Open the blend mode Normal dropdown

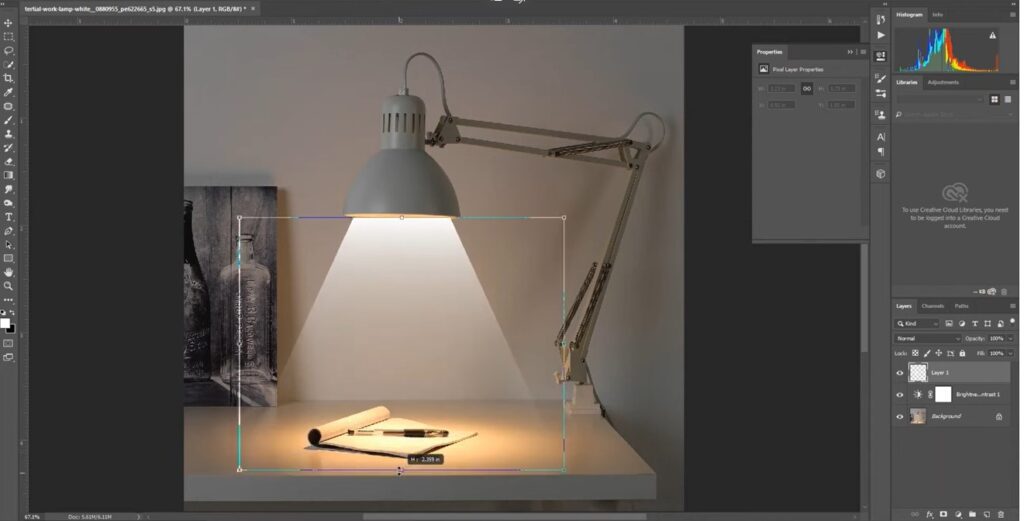[927, 339]
